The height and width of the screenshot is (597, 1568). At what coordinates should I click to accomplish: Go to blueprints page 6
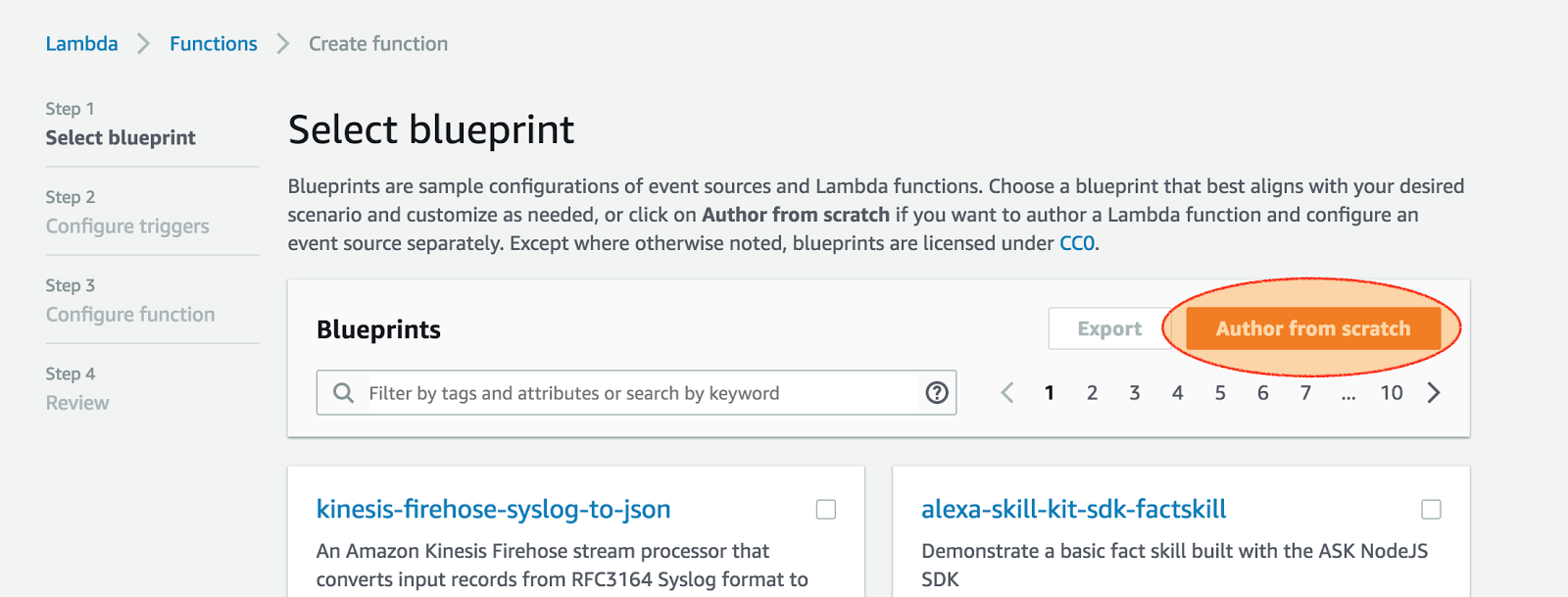pyautogui.click(x=1263, y=393)
